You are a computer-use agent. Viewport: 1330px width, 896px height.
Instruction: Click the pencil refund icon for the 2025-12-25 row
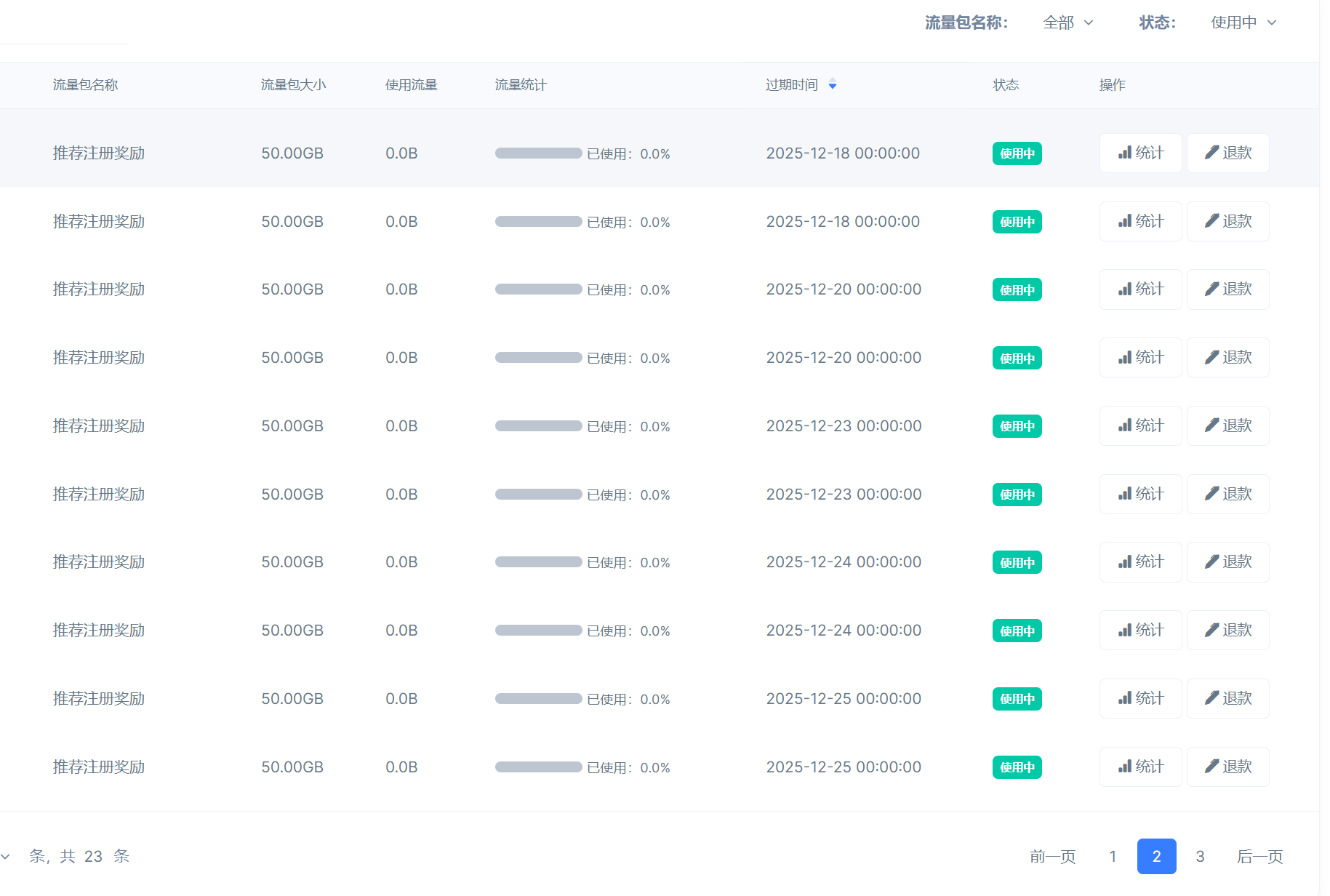coord(1211,698)
